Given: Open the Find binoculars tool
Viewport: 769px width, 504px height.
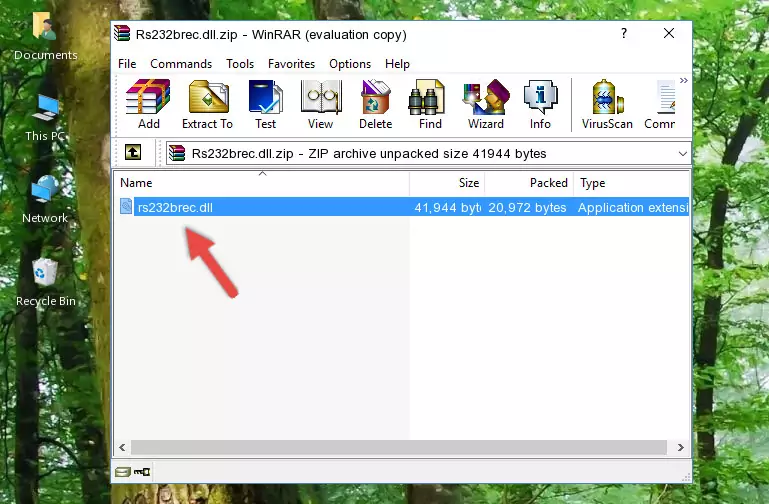Looking at the screenshot, I should 430,104.
